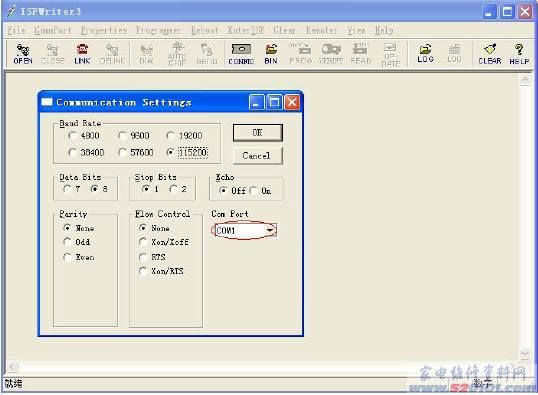Close the Communication Settings dialog with X

click(292, 102)
